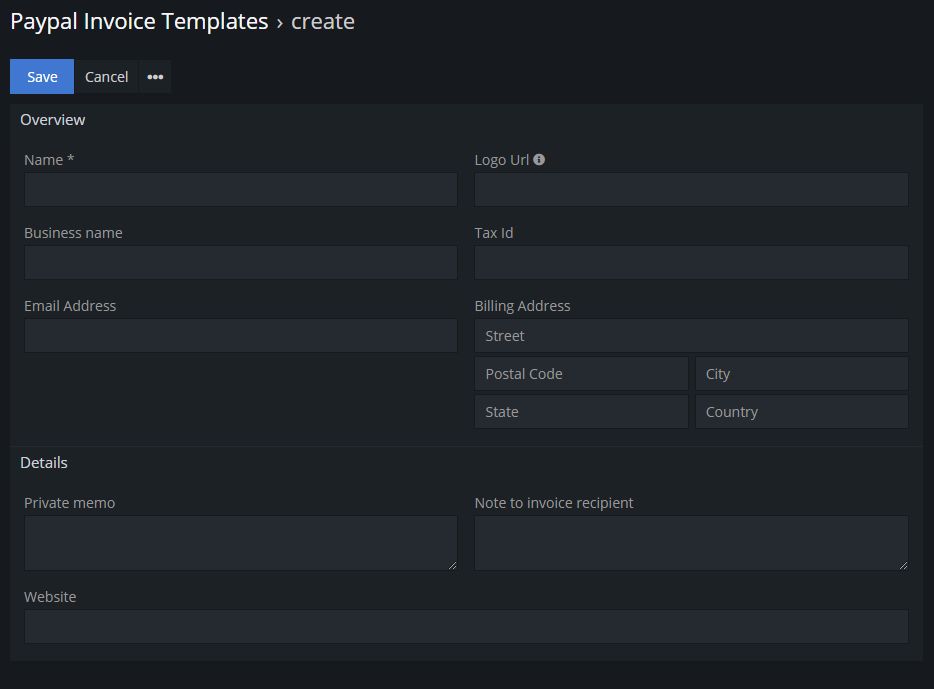Click the Save button

42,76
